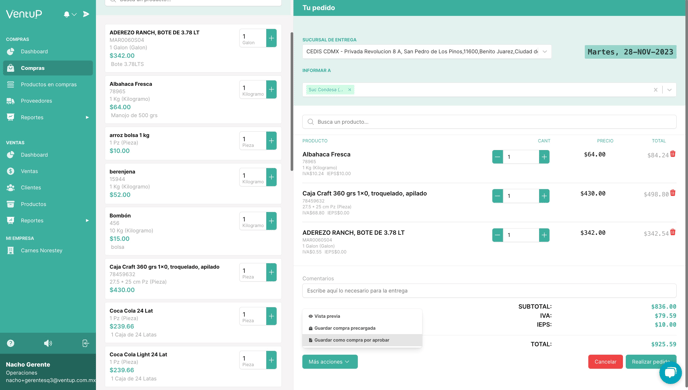This screenshot has width=688, height=390.
Task: Click order product search field
Action: click(489, 122)
